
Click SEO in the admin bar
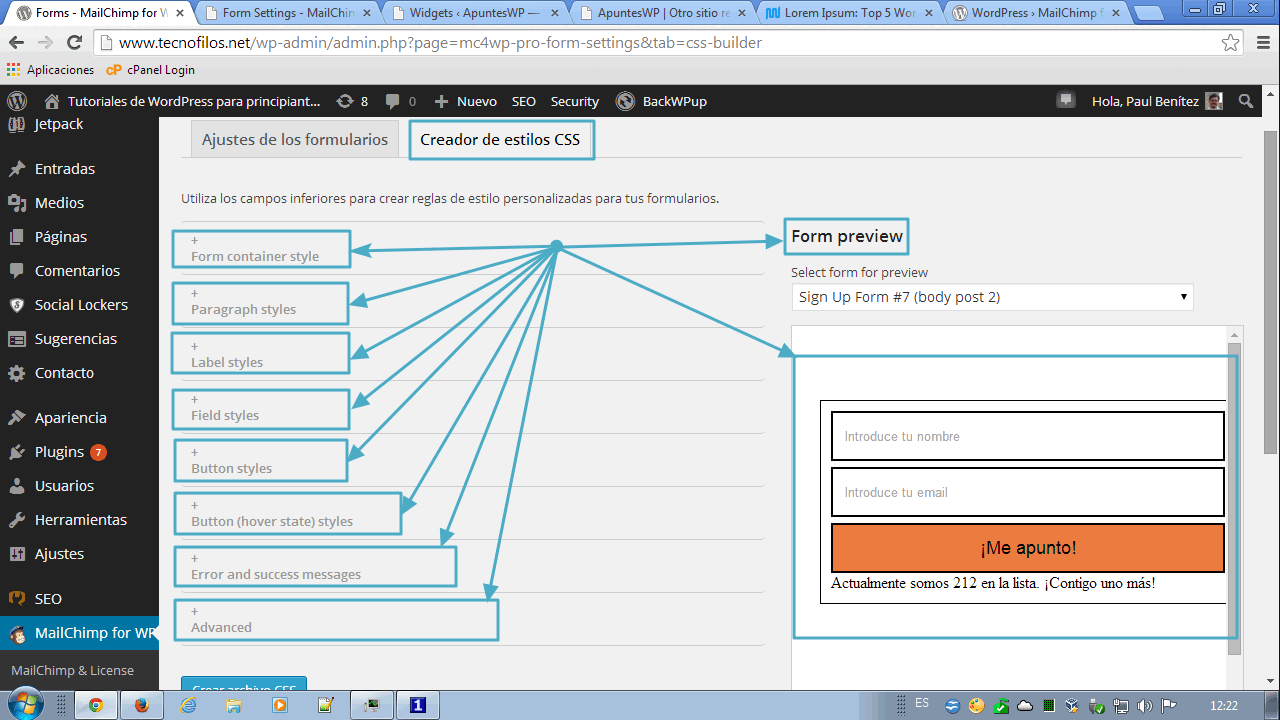coord(524,101)
